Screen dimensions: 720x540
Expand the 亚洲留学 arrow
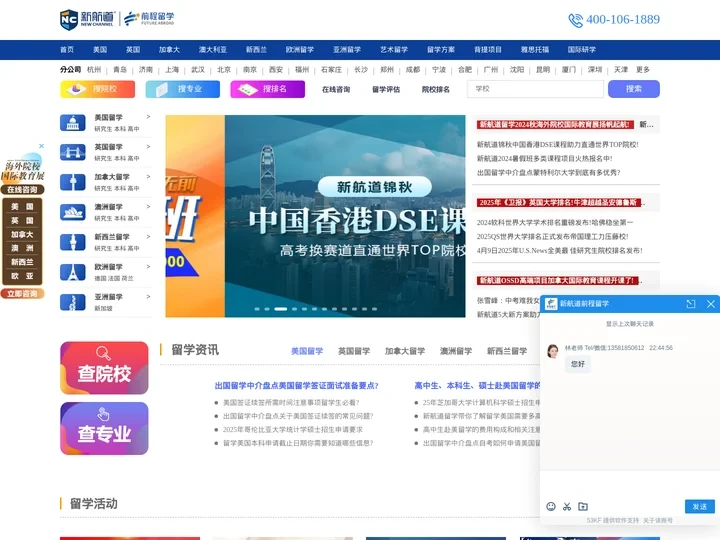148,297
